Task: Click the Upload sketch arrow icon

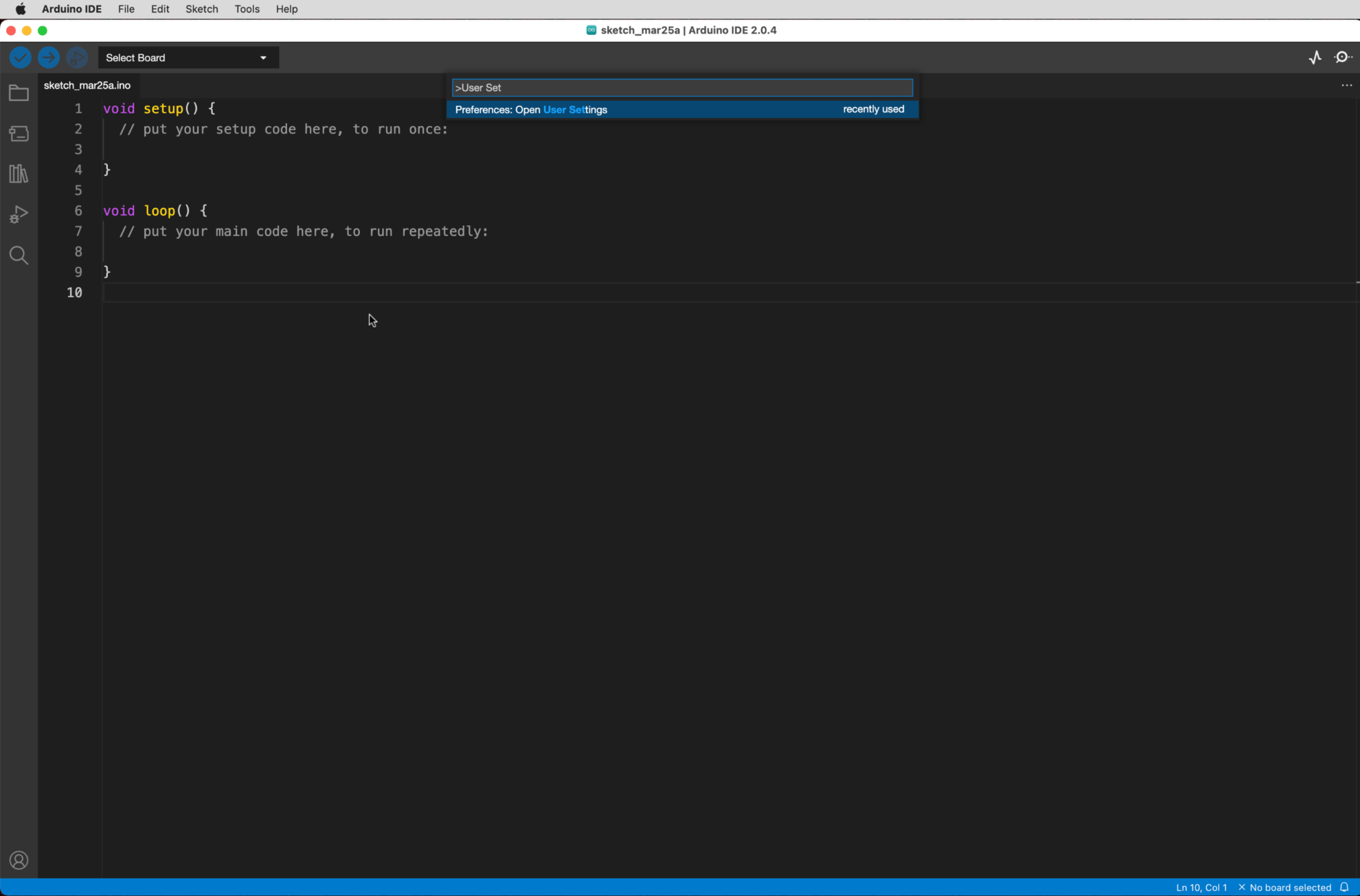Action: 48,57
